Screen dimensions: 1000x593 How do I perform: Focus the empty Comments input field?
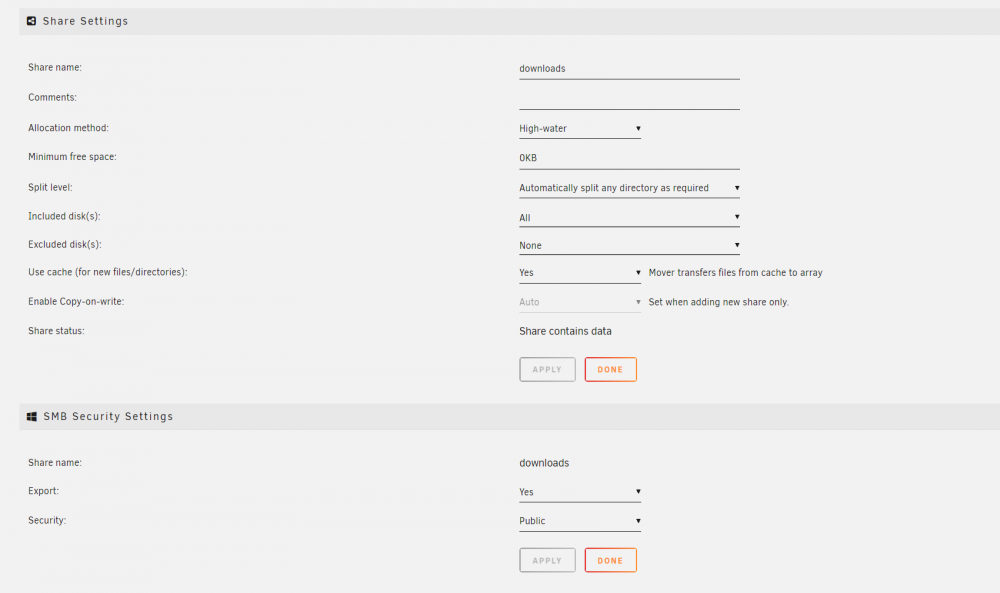pos(629,99)
